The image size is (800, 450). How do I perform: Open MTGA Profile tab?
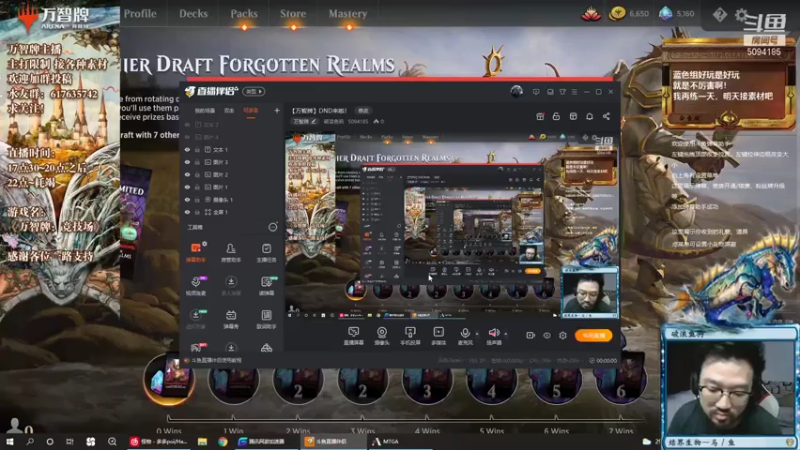click(140, 14)
